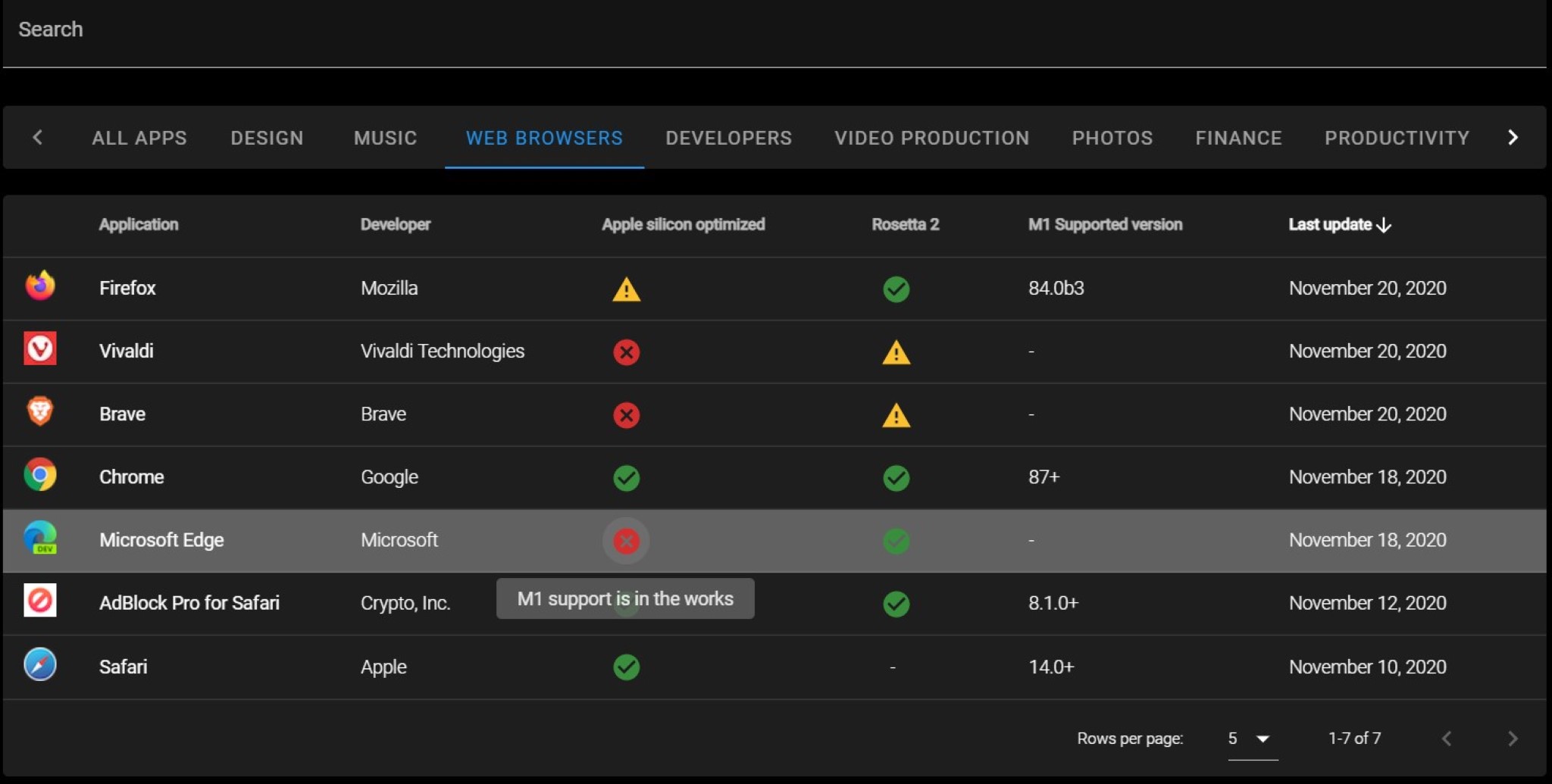Click the Brave application name
Image resolution: width=1552 pixels, height=784 pixels.
coord(122,414)
